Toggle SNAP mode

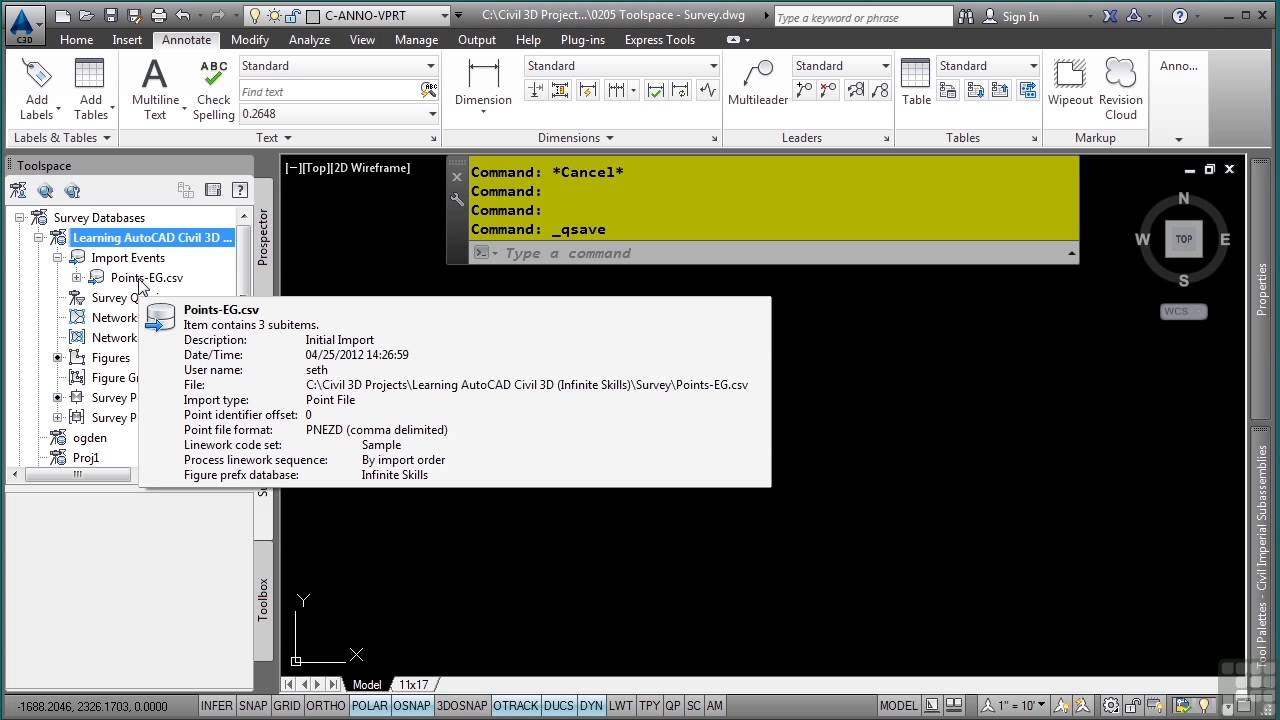point(253,706)
